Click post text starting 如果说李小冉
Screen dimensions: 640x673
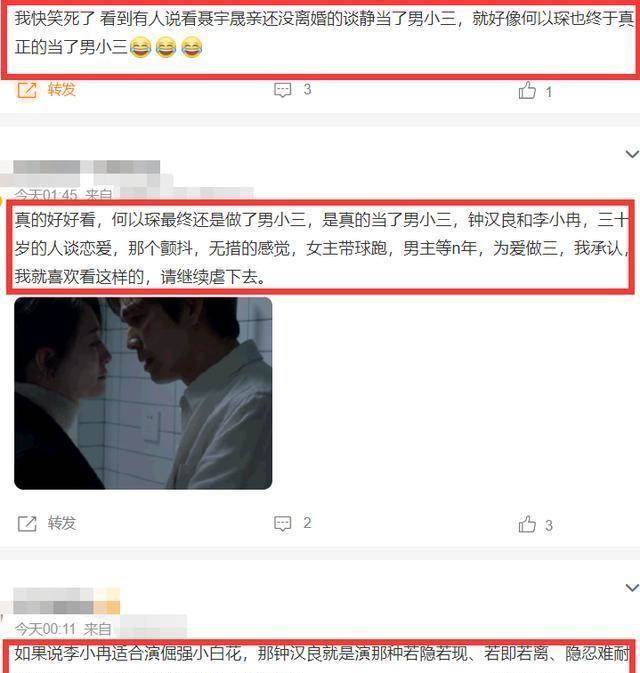321,654
